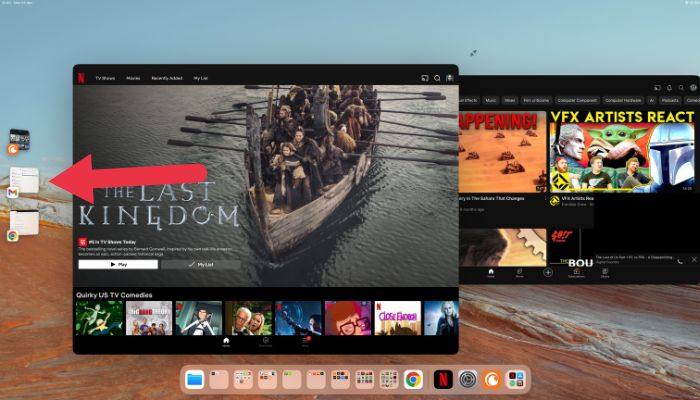Resume the YouTube miniplayer playback control
The image size is (700, 400).
point(680,261)
